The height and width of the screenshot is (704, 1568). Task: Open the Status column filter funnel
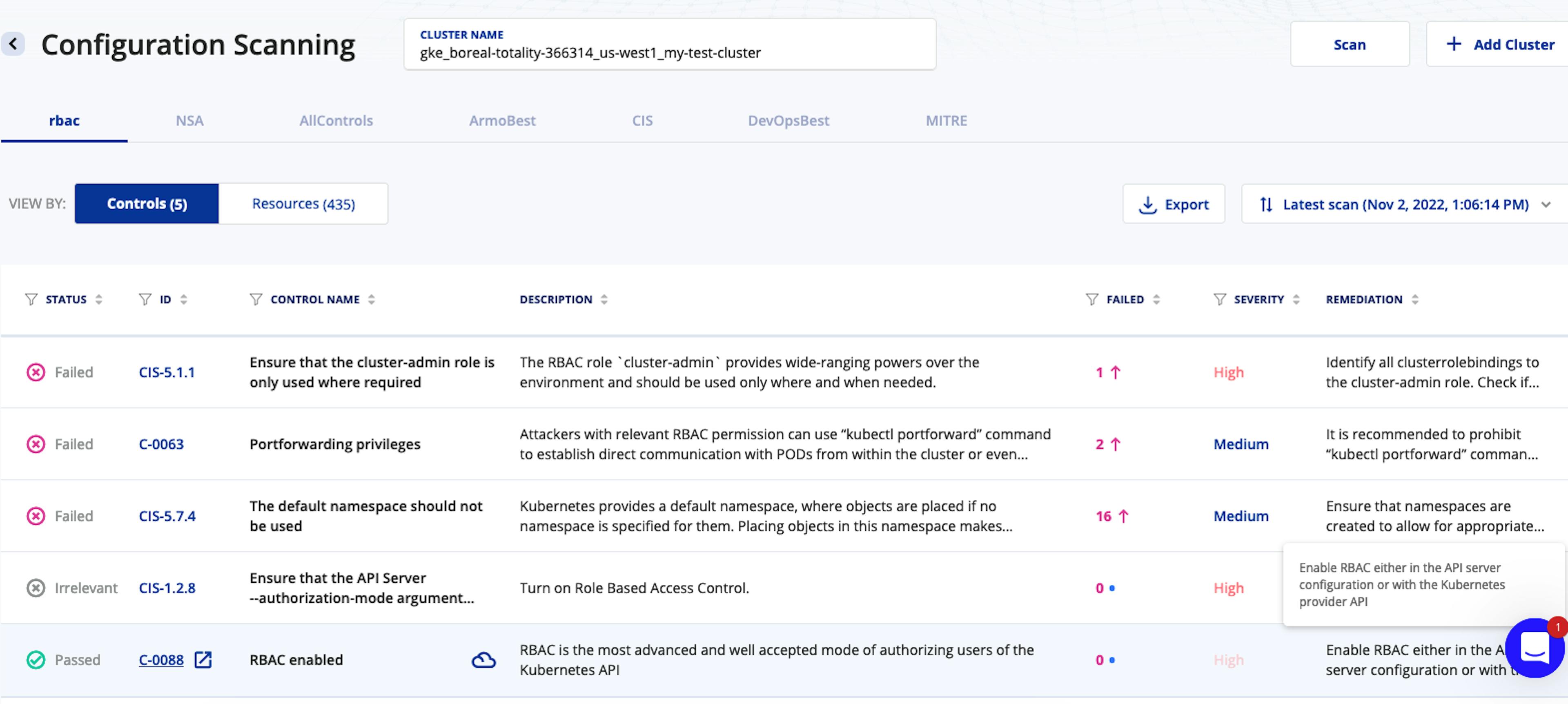click(x=31, y=299)
